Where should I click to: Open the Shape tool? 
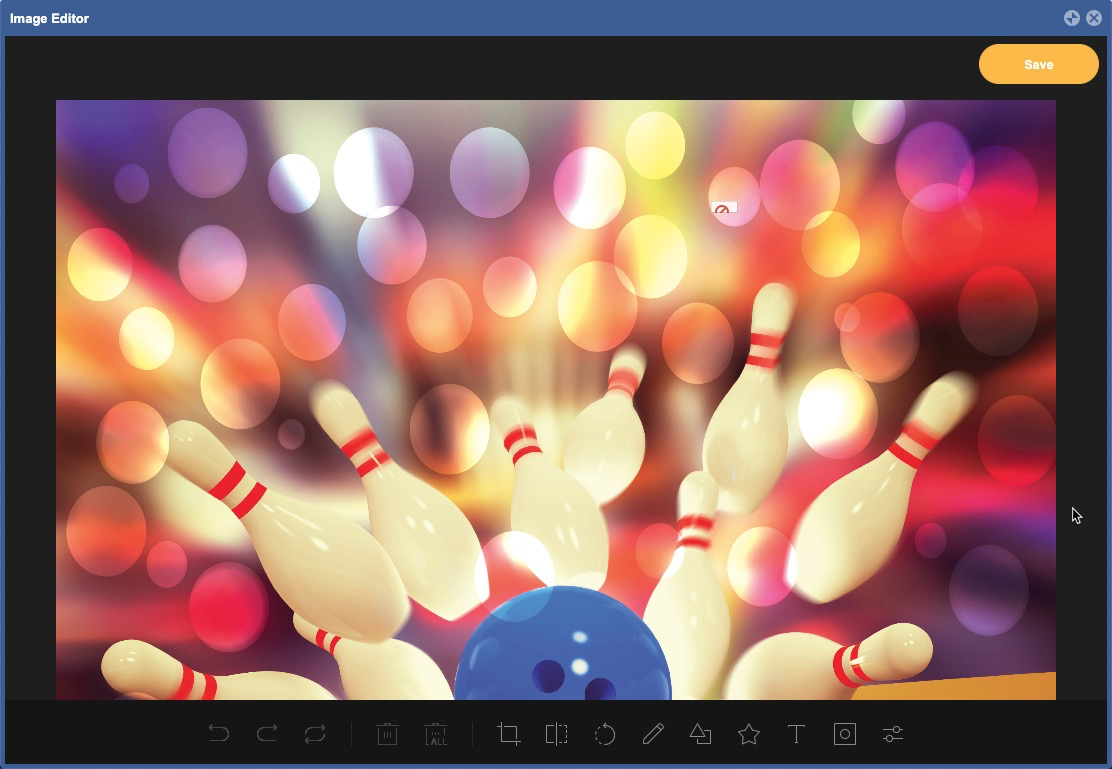701,734
